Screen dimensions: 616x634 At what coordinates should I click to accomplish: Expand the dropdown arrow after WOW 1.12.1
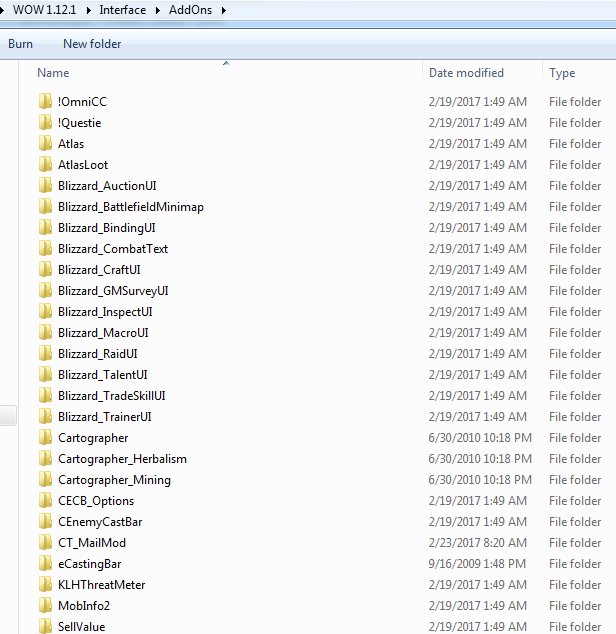(88, 10)
